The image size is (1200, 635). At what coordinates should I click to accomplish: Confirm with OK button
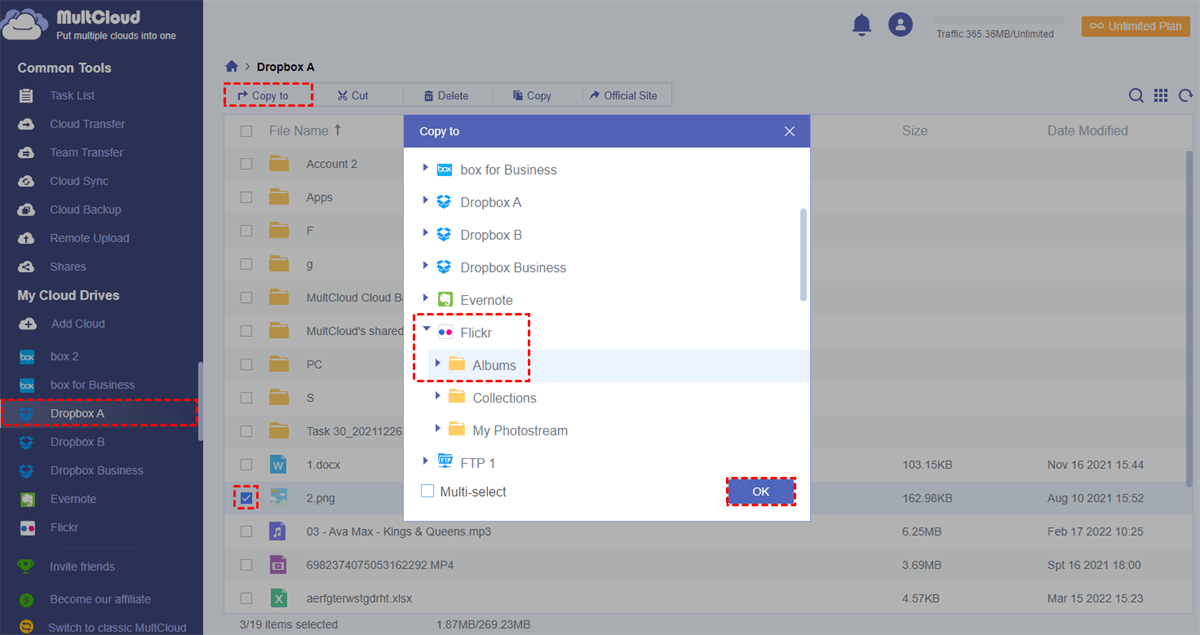click(x=761, y=491)
